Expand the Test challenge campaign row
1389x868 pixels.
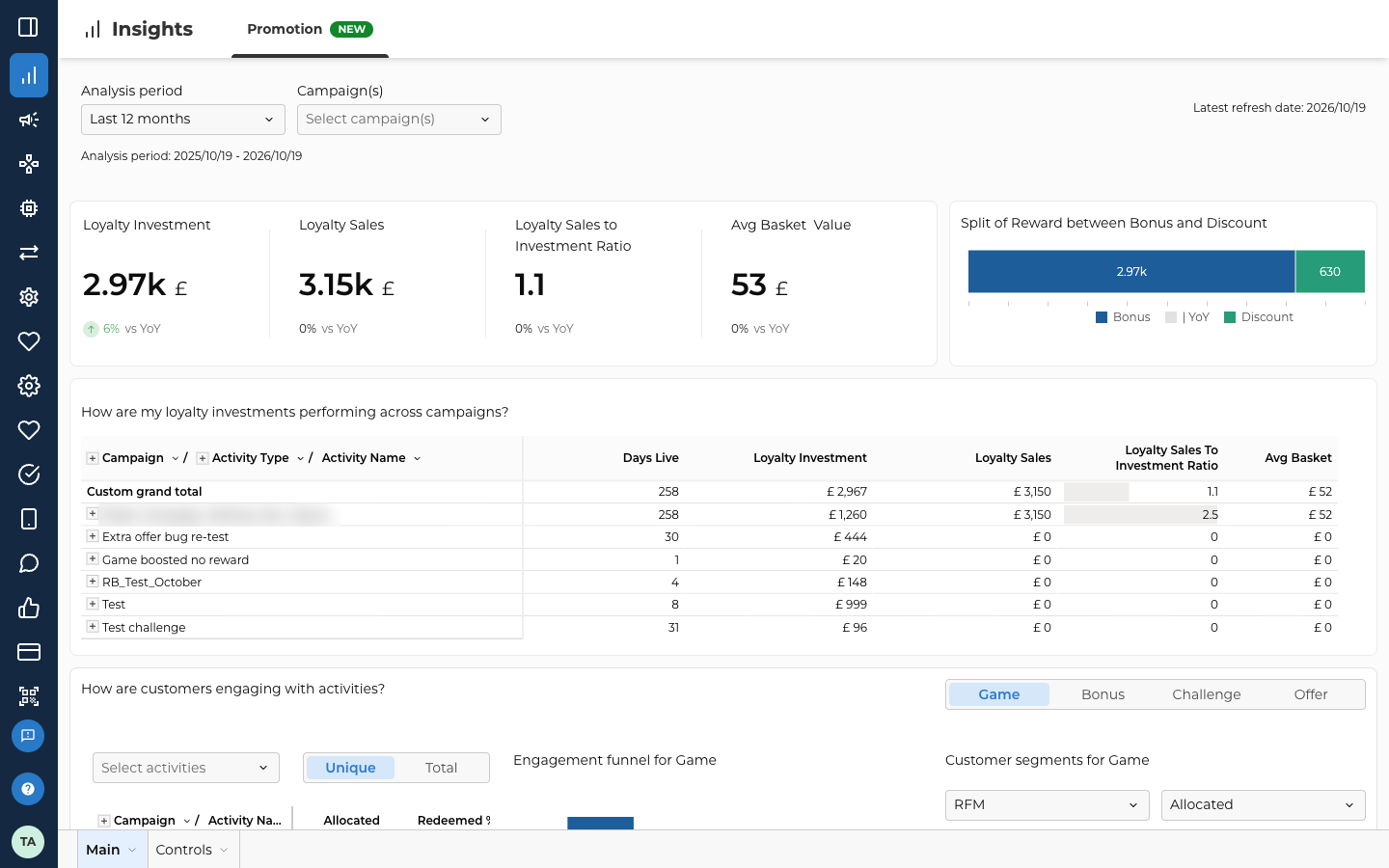[x=93, y=627]
